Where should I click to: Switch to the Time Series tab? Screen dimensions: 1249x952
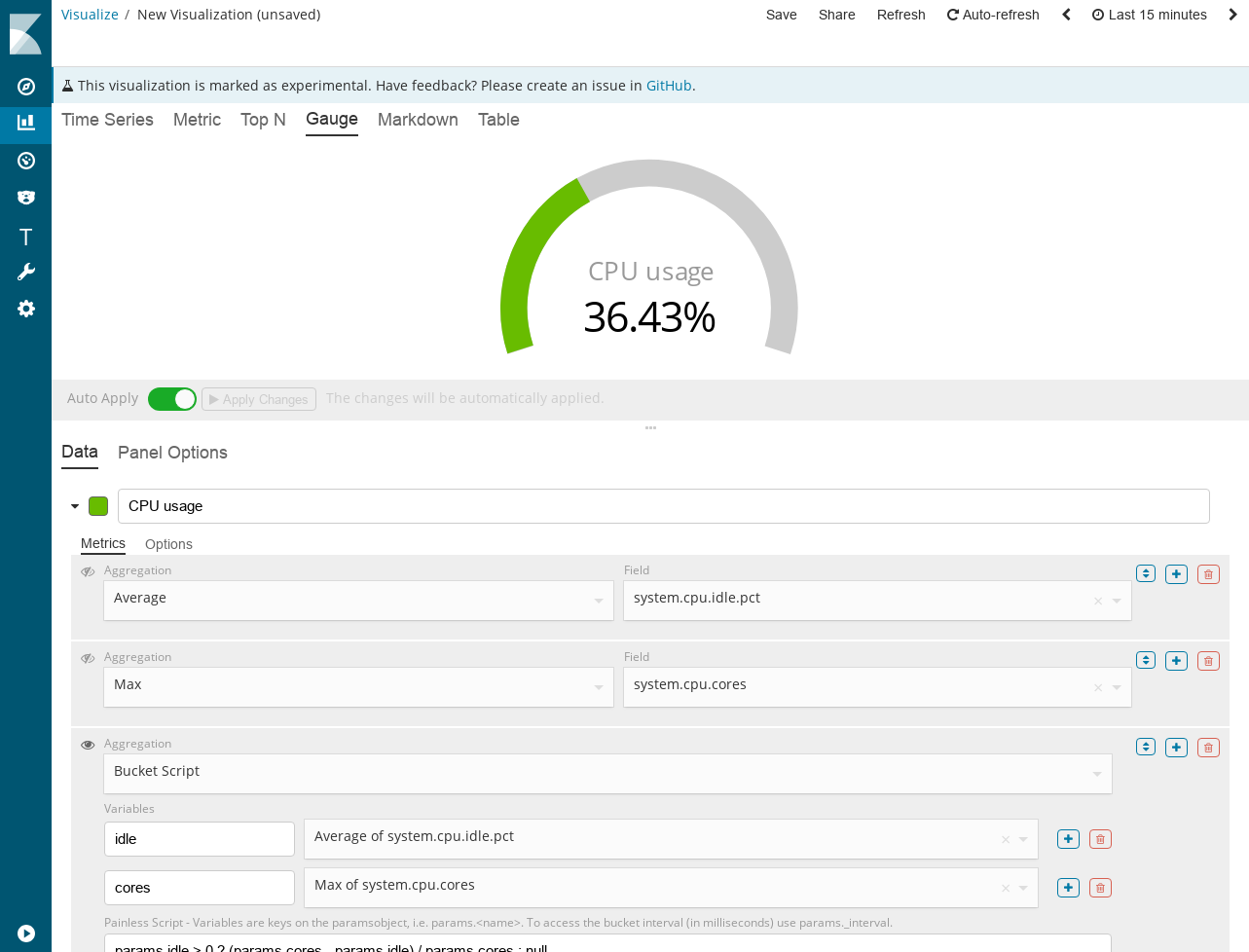pos(107,120)
